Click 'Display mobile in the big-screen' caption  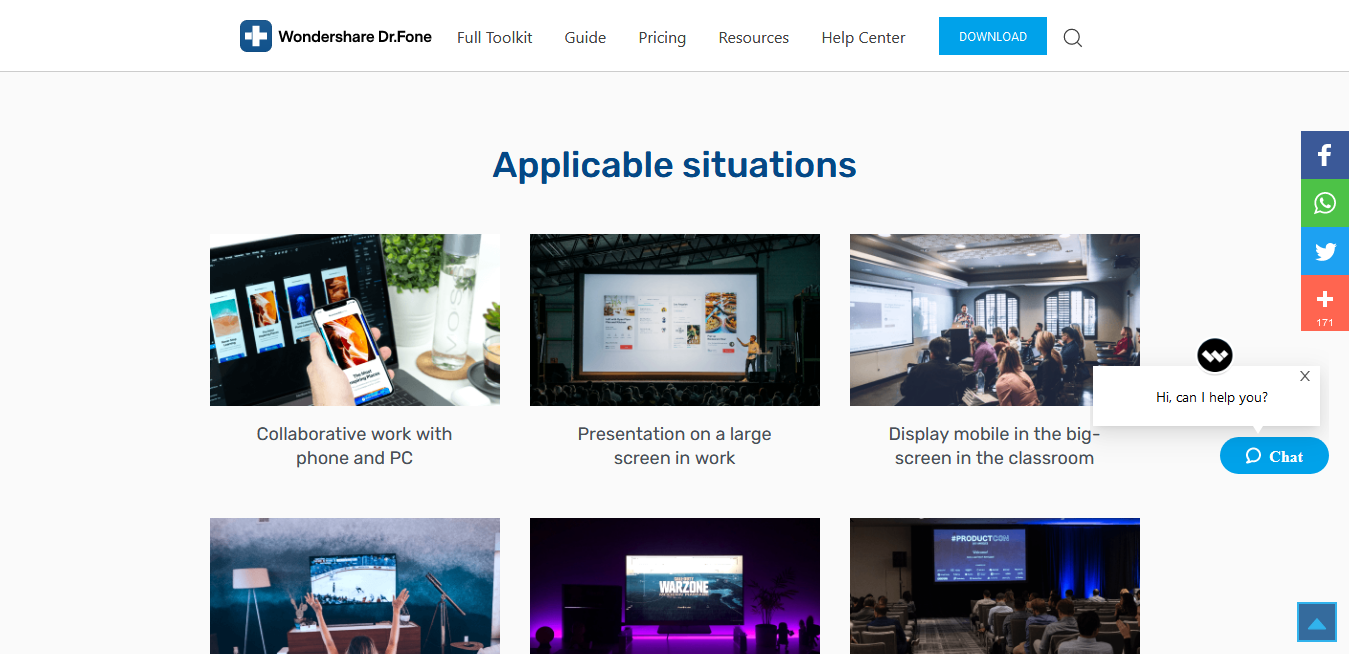pyautogui.click(x=995, y=446)
